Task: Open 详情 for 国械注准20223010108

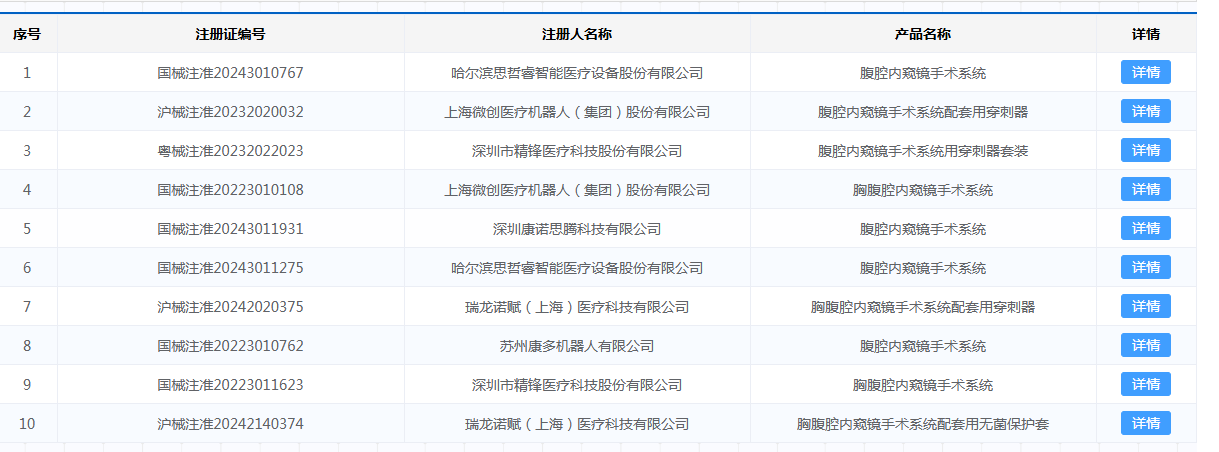Action: [x=1145, y=189]
